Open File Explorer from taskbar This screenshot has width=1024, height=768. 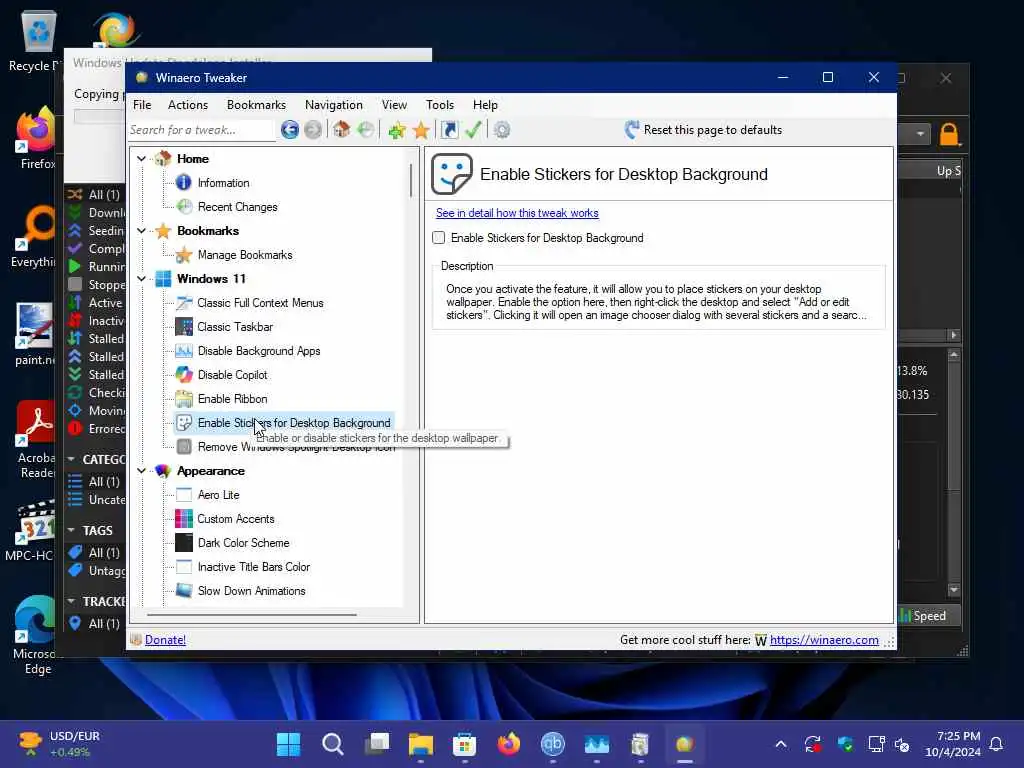(x=421, y=744)
